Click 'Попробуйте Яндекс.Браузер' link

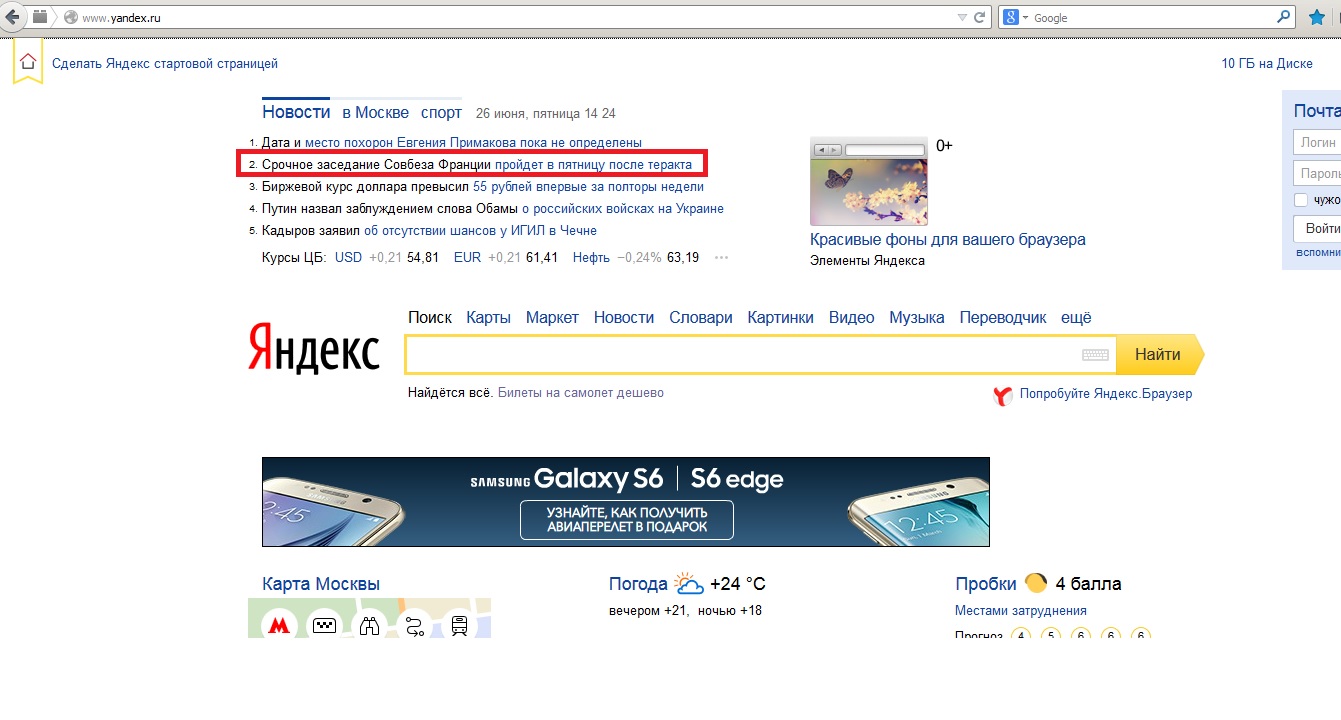(1106, 394)
